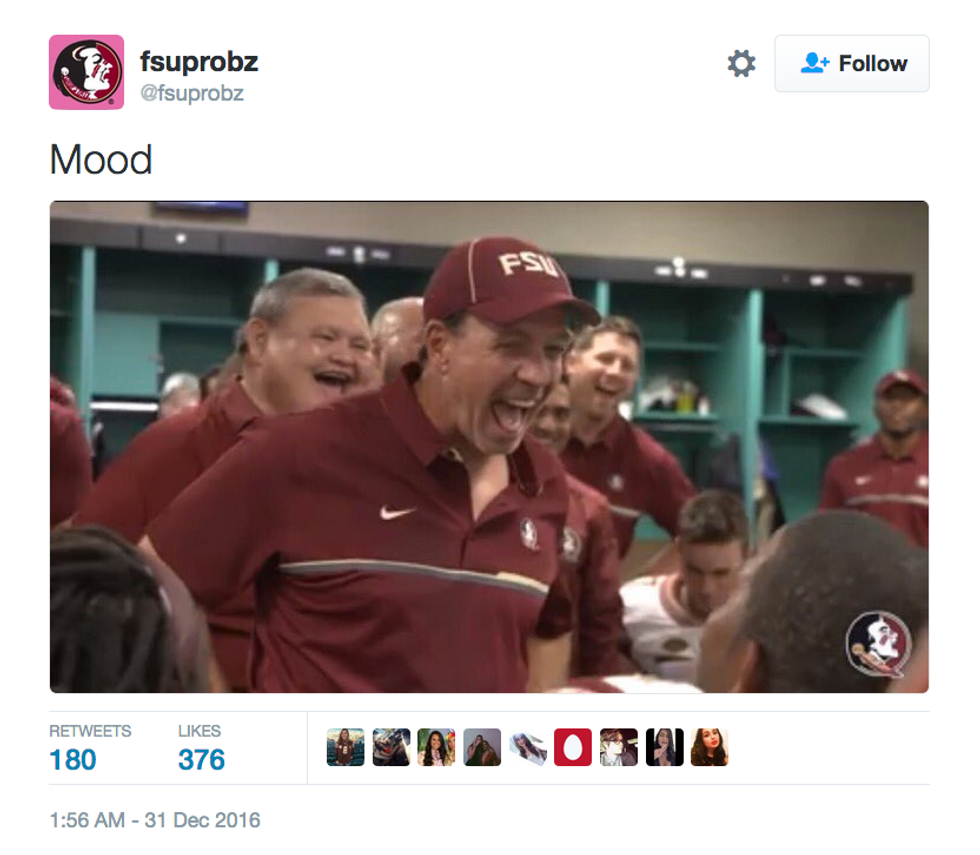Play the locker room video
This screenshot has width=980, height=855.
tap(489, 446)
